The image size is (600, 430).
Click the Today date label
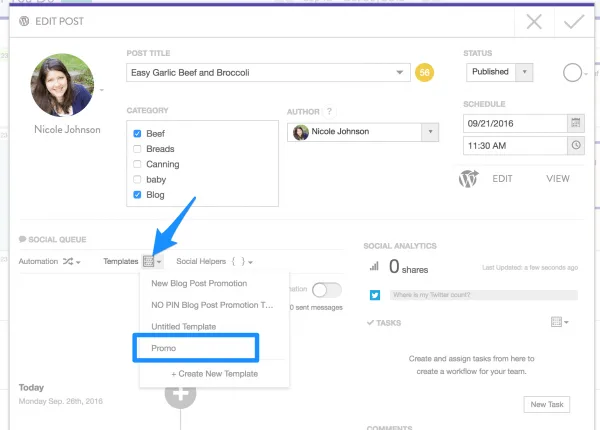(31, 388)
